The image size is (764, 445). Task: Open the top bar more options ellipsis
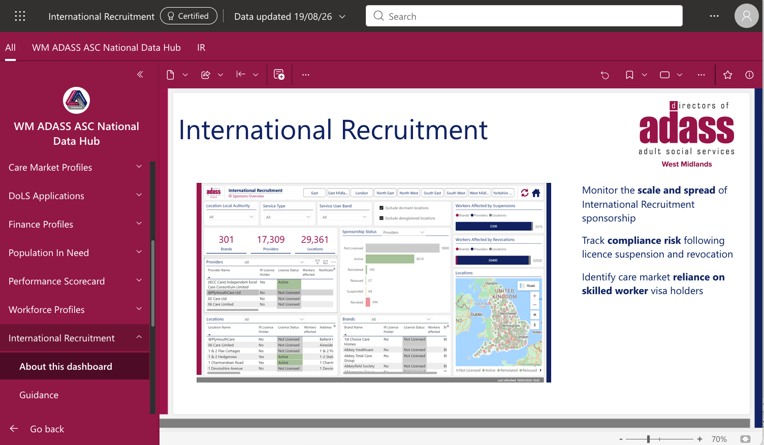pyautogui.click(x=714, y=16)
